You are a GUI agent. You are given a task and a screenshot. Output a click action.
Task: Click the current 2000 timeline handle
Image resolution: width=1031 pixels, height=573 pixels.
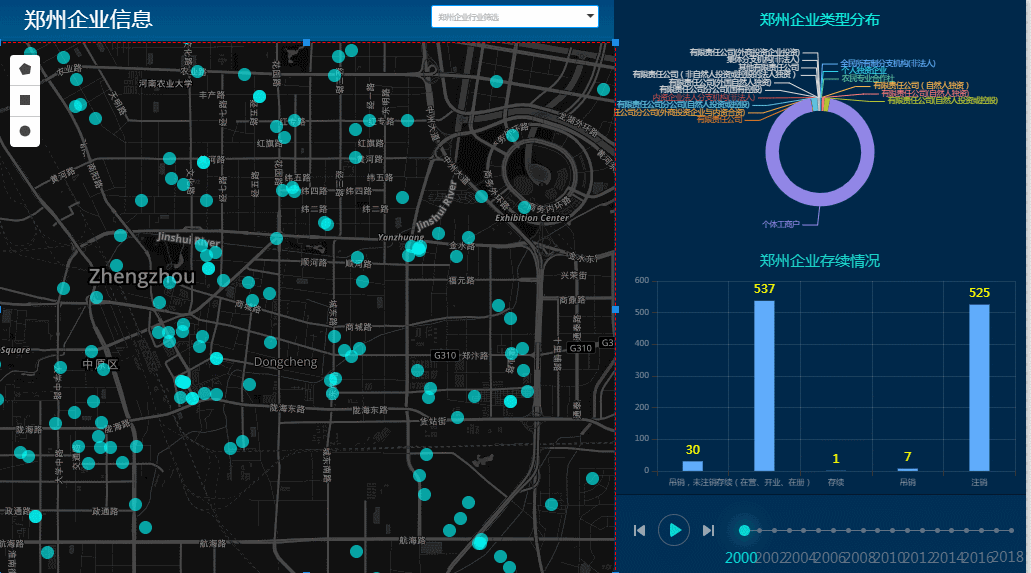[744, 530]
